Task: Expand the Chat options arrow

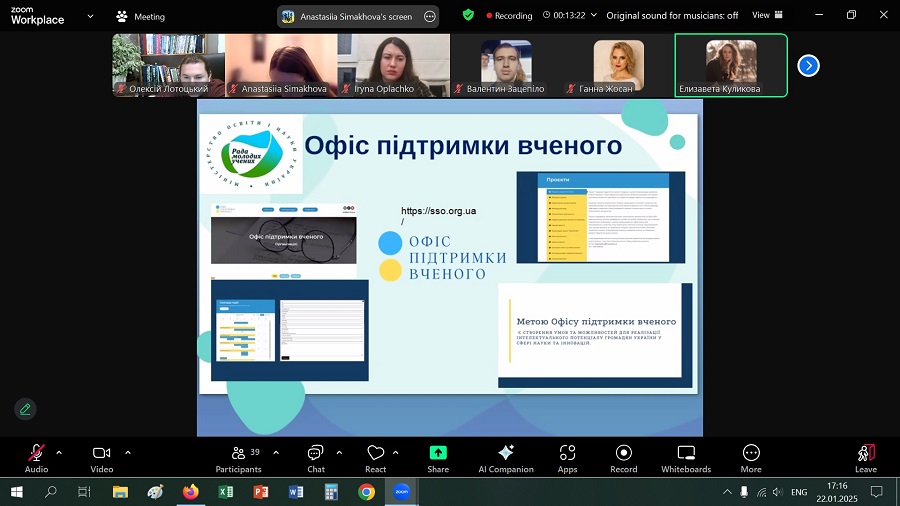Action: [339, 452]
